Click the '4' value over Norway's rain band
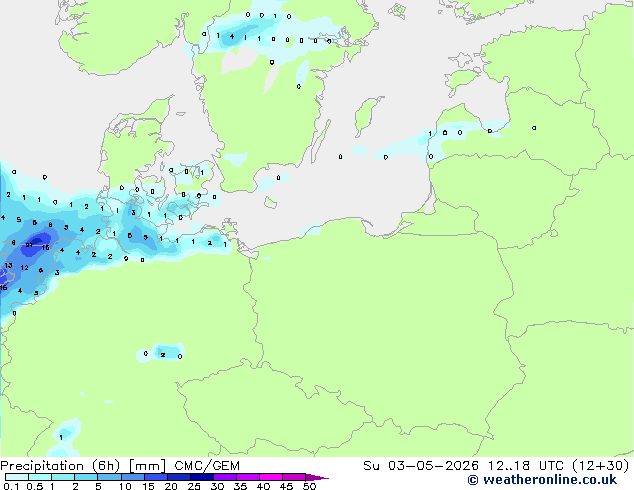The image size is (634, 490). click(x=232, y=36)
